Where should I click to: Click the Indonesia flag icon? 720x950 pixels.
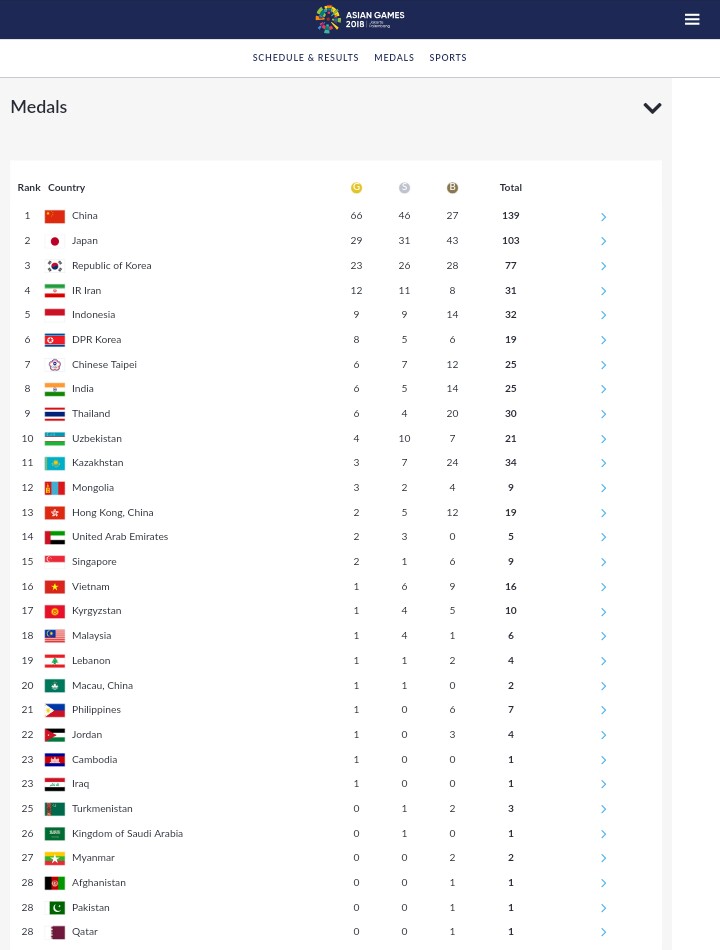[55, 315]
